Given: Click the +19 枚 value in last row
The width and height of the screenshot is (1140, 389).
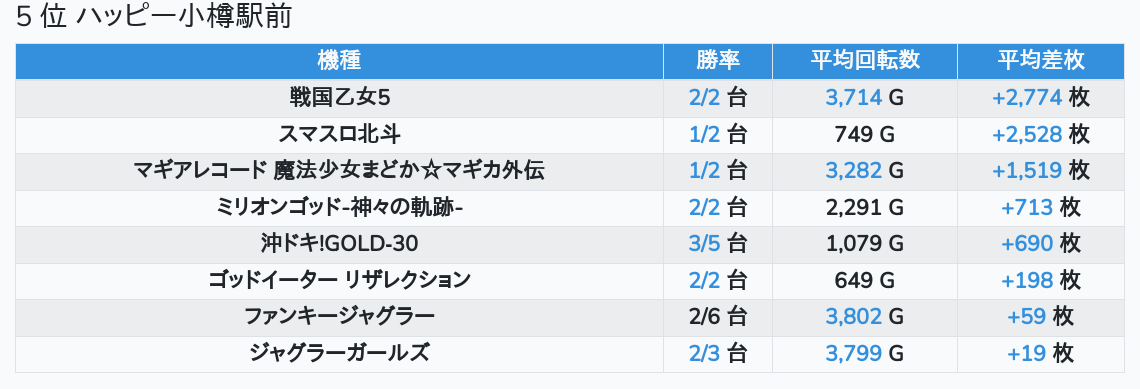Looking at the screenshot, I should click(1040, 353).
